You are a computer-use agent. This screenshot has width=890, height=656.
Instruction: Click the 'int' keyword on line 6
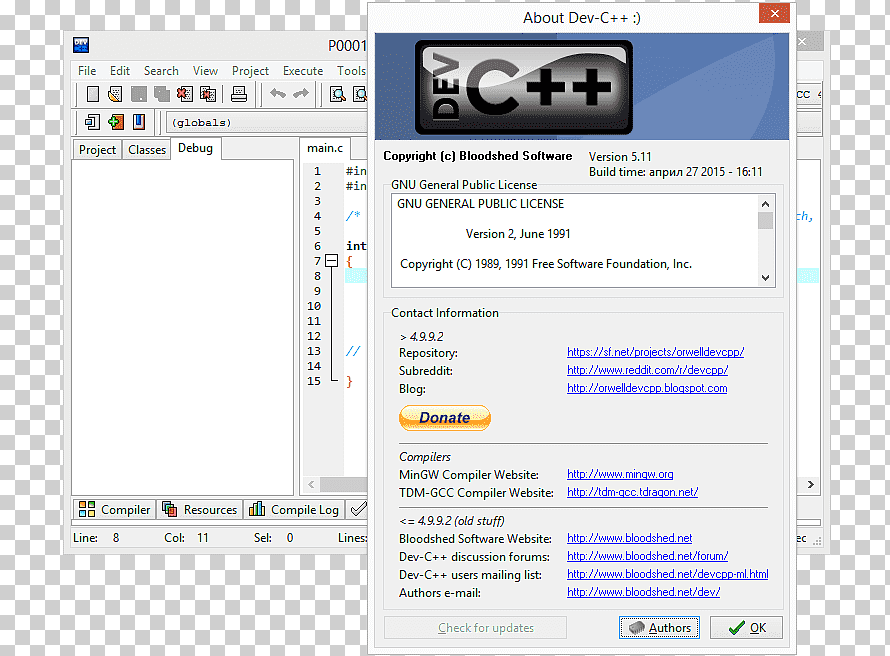pos(356,246)
